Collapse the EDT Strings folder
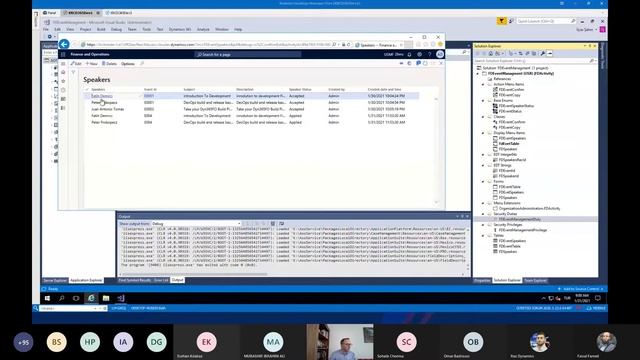This screenshot has width=640, height=360. click(x=483, y=165)
